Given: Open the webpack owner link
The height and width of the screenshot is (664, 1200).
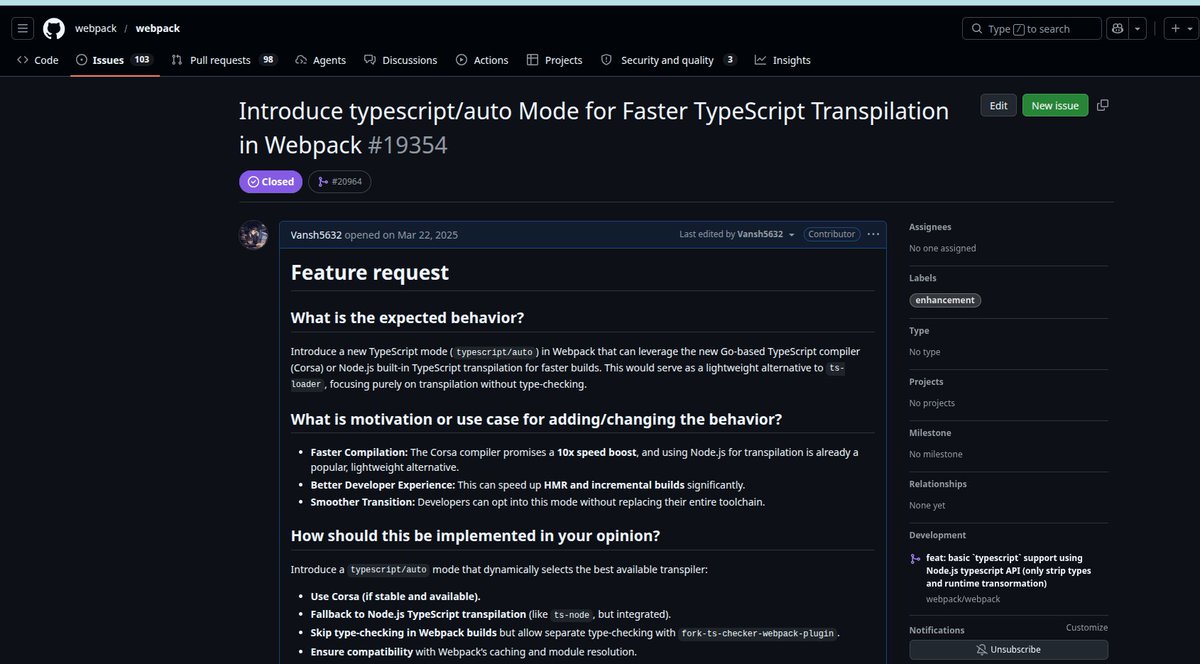Looking at the screenshot, I should coord(96,29).
